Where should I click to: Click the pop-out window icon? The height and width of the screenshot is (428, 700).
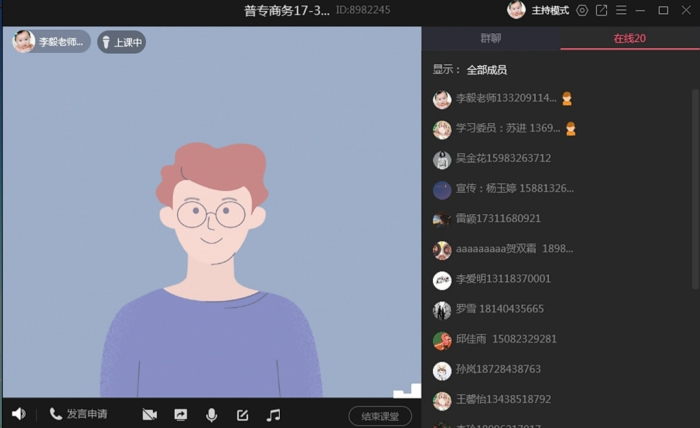(601, 11)
